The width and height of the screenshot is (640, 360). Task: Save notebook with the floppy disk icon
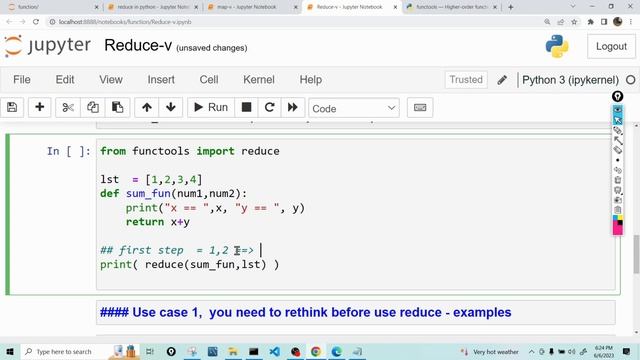pyautogui.click(x=12, y=107)
